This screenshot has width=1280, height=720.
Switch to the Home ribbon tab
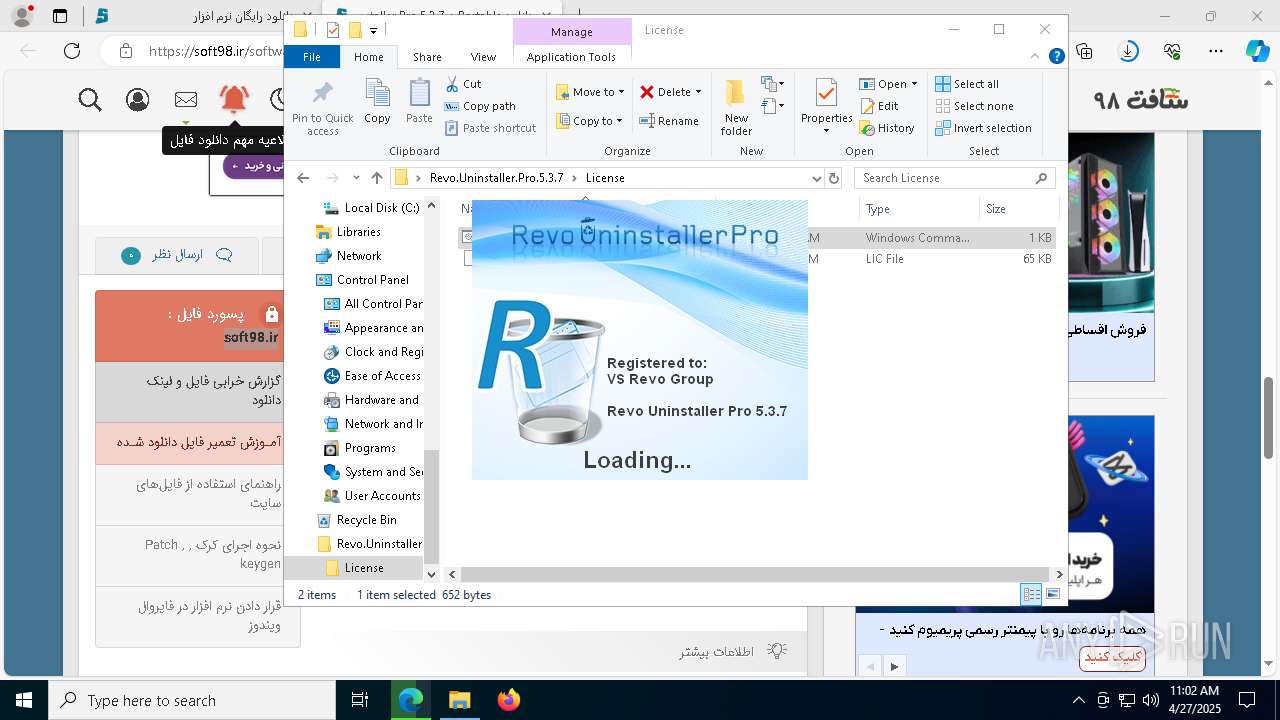(368, 57)
